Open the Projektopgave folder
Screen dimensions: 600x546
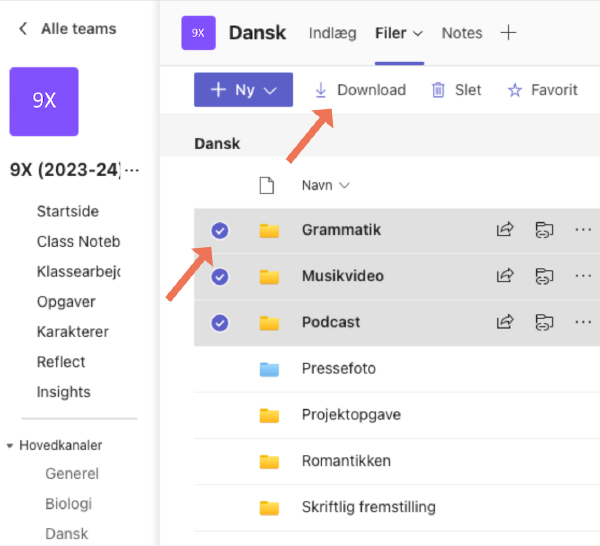tap(351, 415)
